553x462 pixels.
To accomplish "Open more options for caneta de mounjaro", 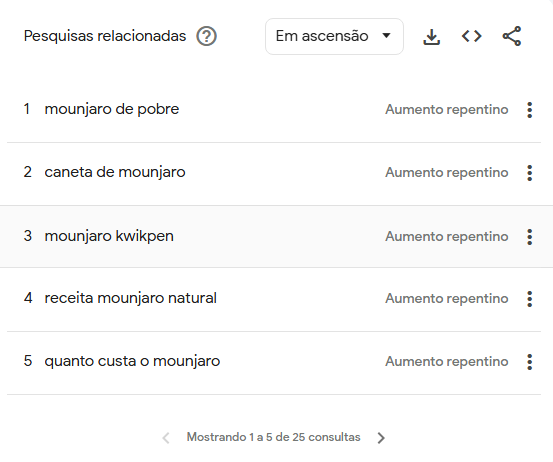I will [x=529, y=173].
